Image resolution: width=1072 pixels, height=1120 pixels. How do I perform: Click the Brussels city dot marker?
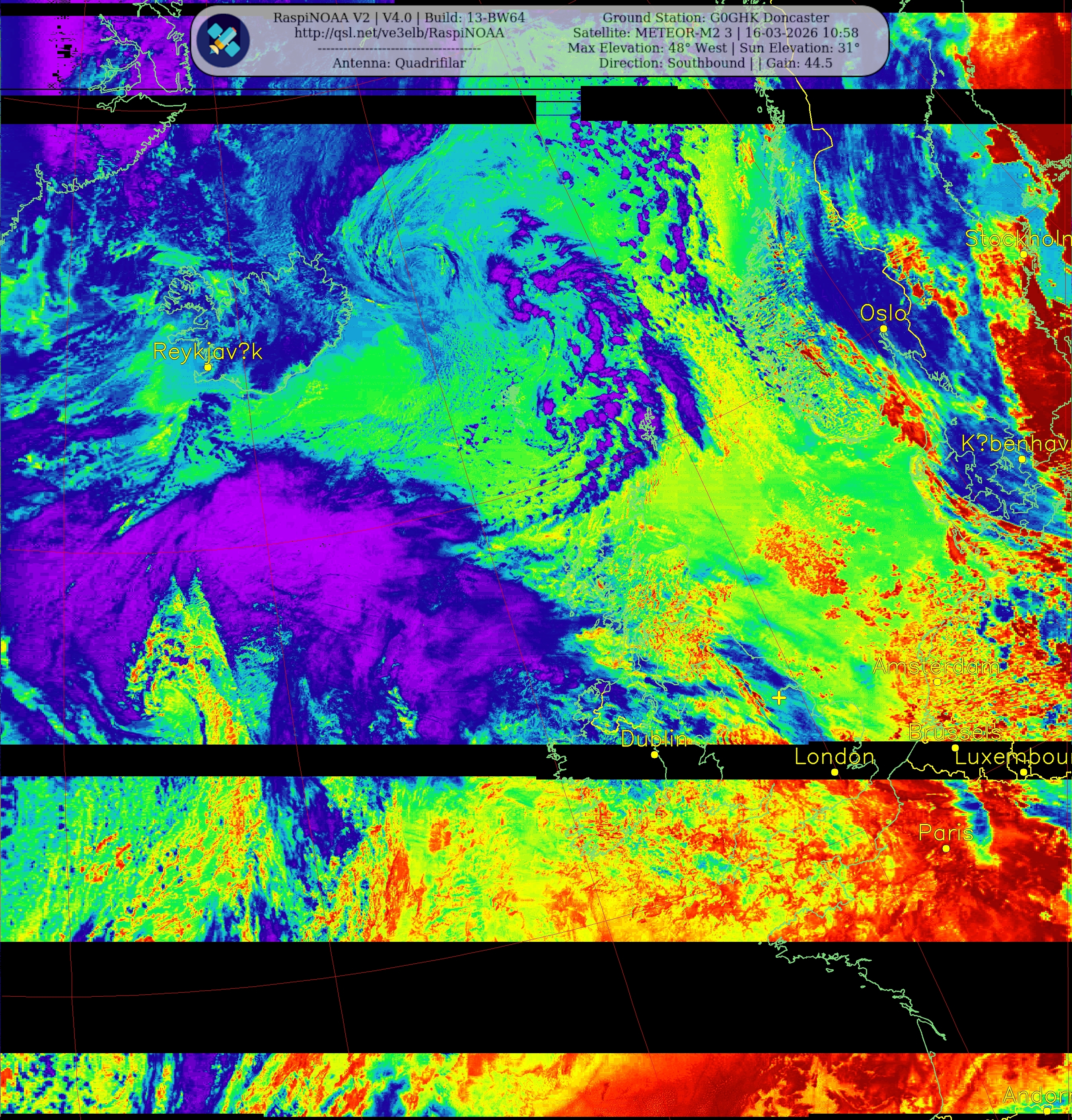tap(955, 748)
